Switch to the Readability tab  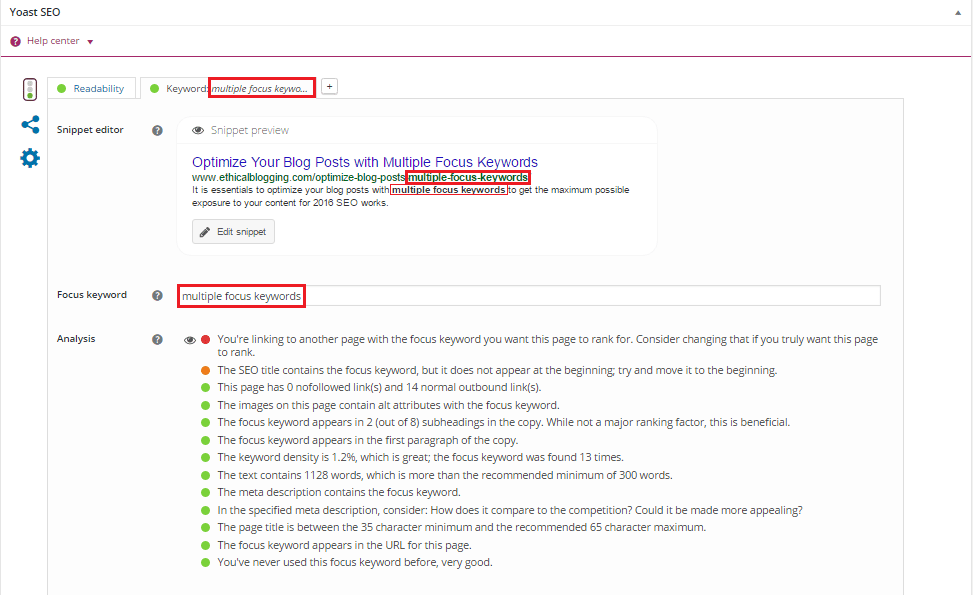91,88
